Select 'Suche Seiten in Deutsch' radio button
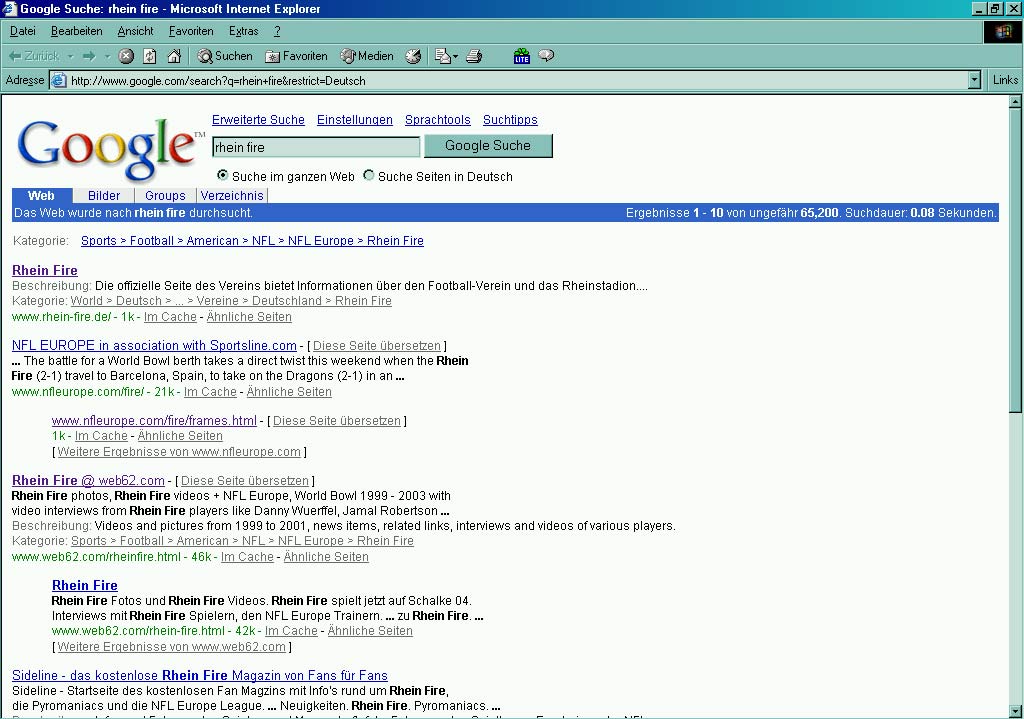Image resolution: width=1024 pixels, height=719 pixels. [369, 175]
